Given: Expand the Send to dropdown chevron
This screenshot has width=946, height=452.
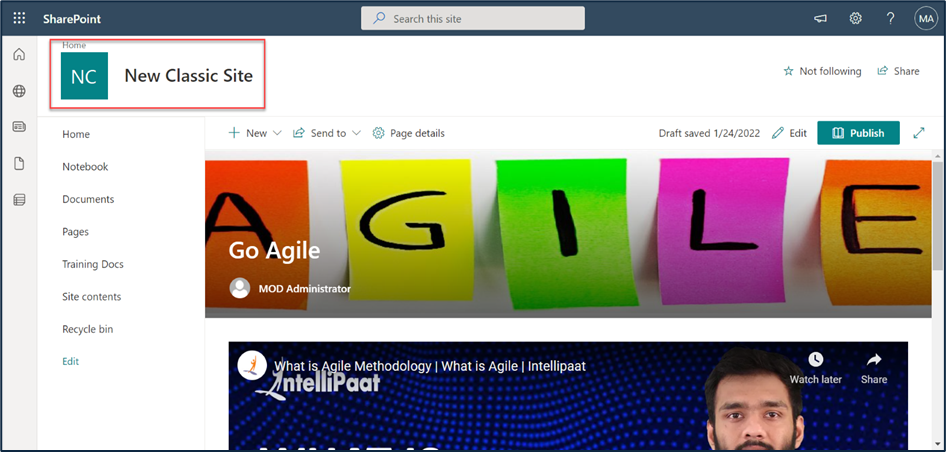Looking at the screenshot, I should (x=356, y=133).
